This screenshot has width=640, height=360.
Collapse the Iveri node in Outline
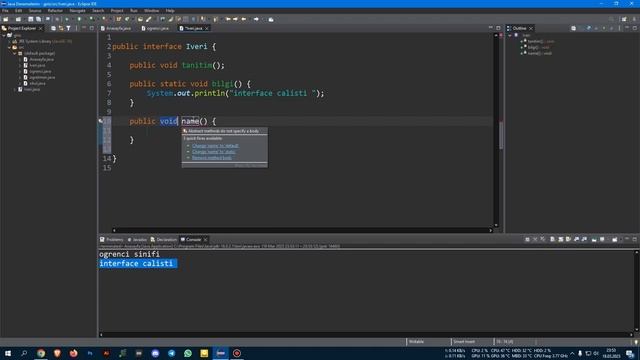[x=510, y=36]
